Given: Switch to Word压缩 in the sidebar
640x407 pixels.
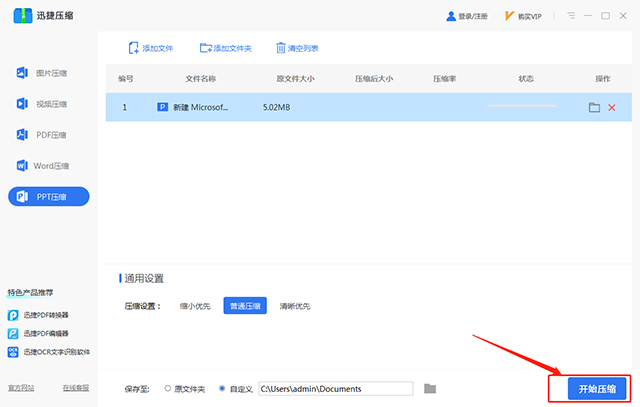Looking at the screenshot, I should [x=42, y=166].
